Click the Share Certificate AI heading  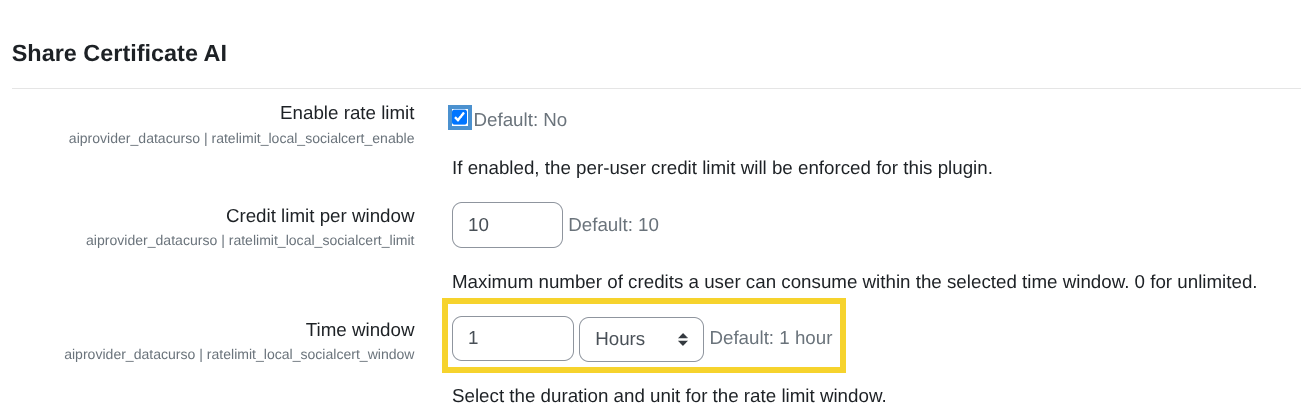pyautogui.click(x=119, y=53)
